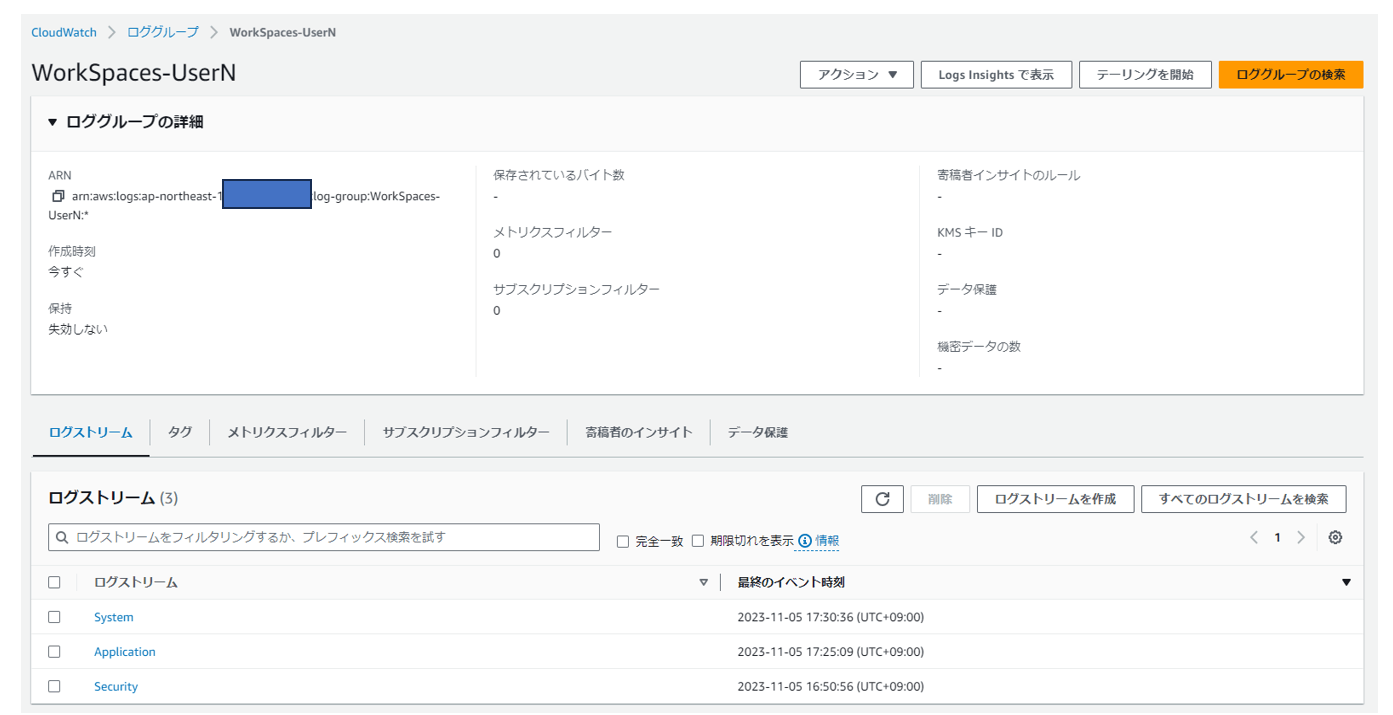Sort by 最終のイベント時刻 column arrow
The height and width of the screenshot is (715, 1393).
(1346, 582)
